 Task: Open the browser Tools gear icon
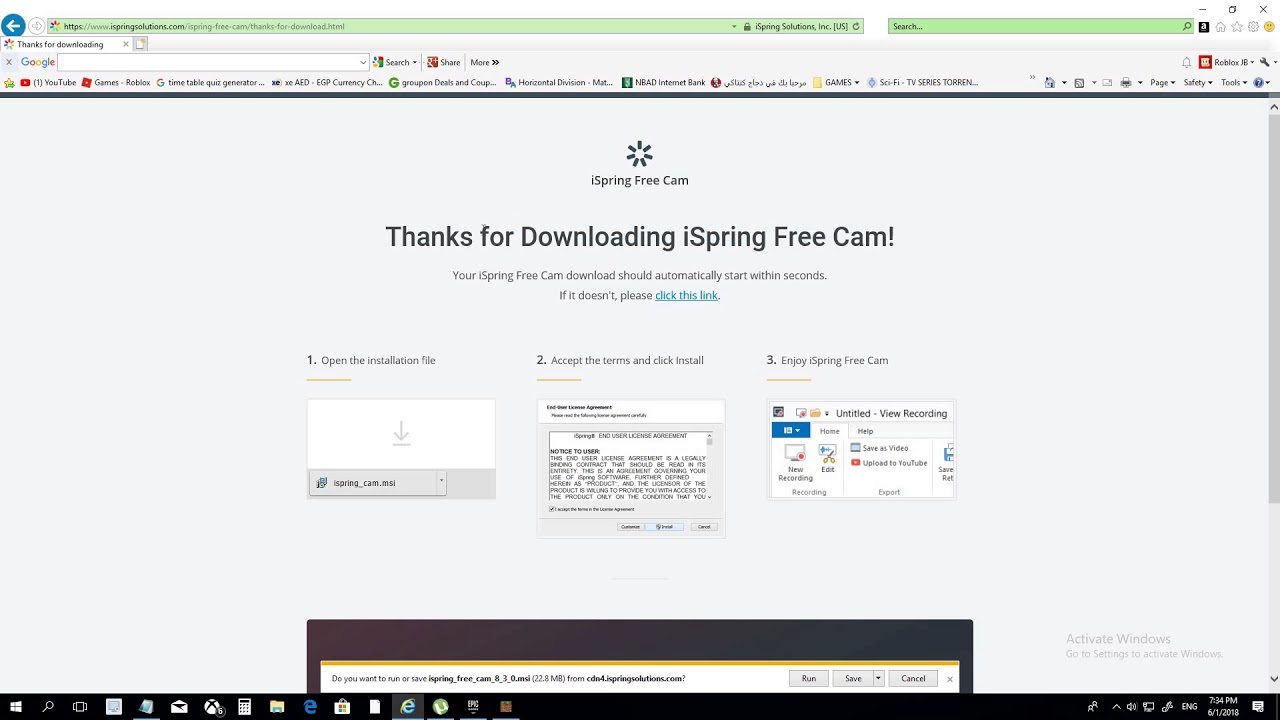point(1253,27)
